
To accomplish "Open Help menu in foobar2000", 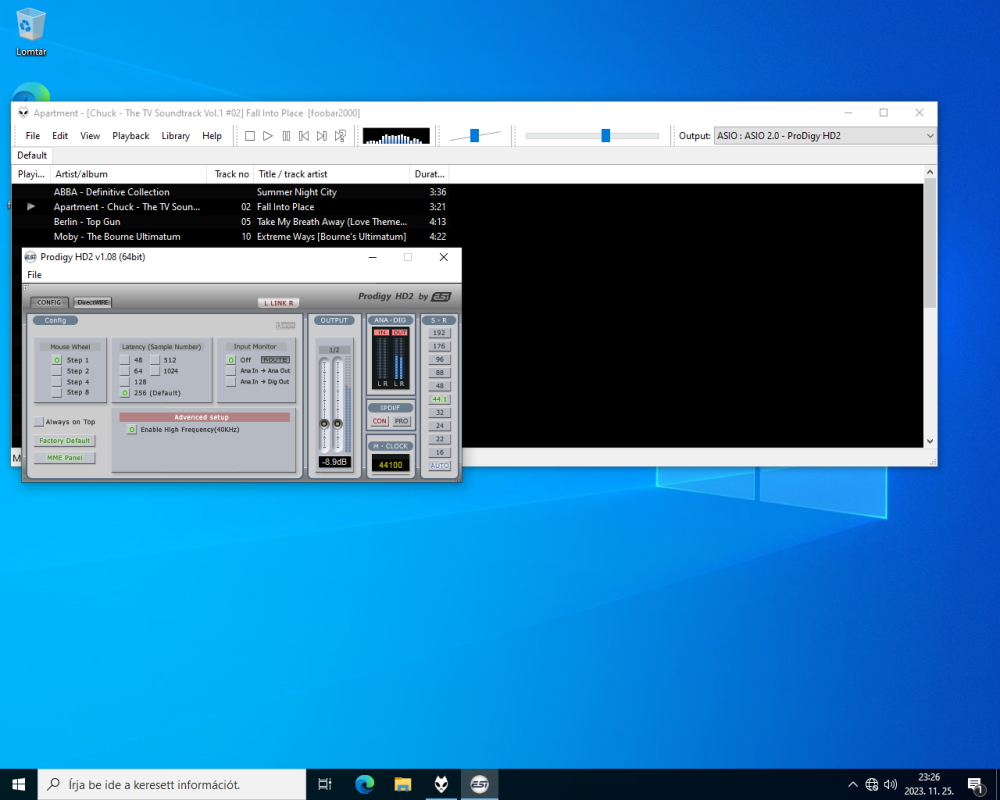I will 212,136.
